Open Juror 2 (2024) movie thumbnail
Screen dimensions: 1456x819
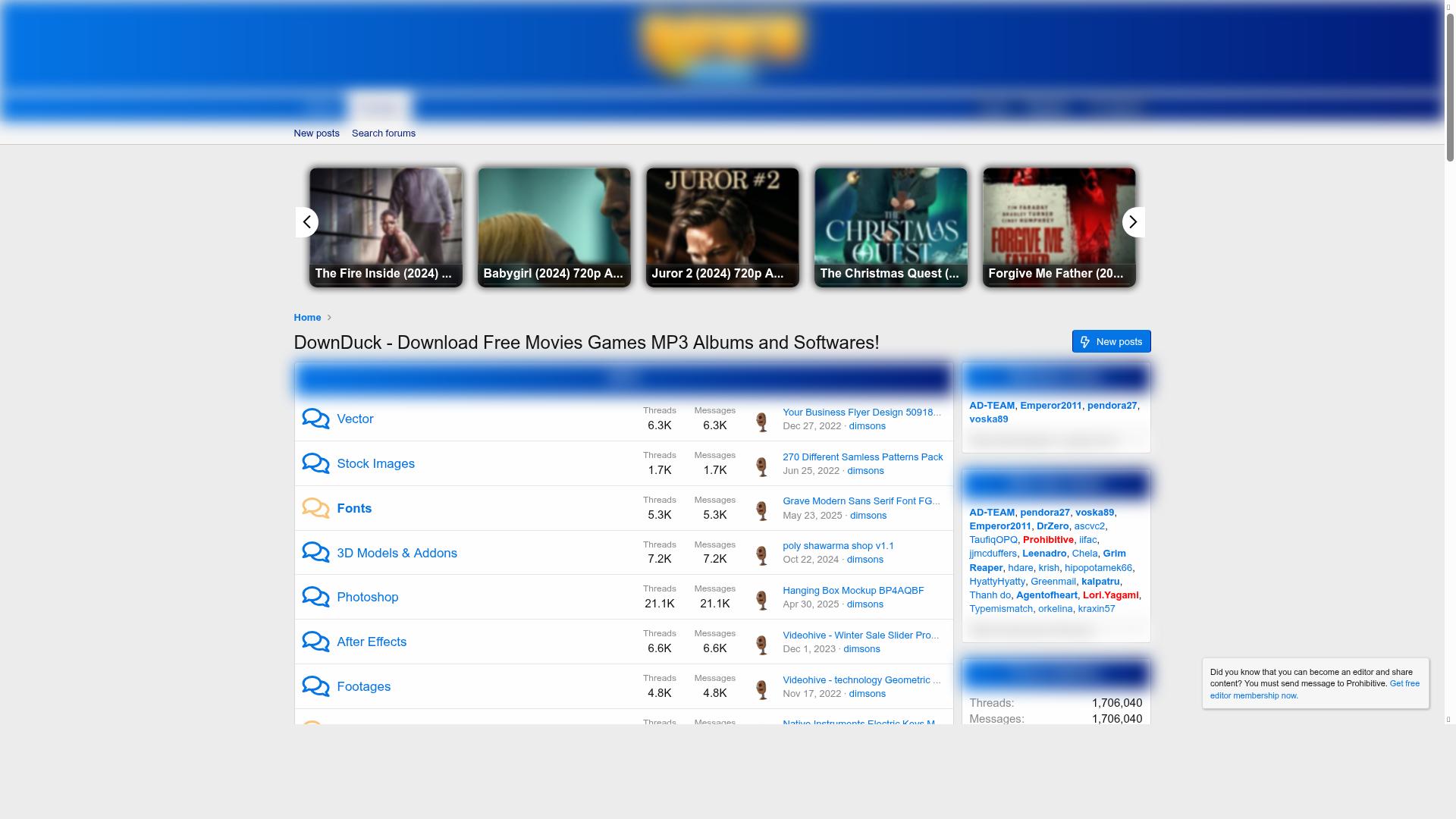(722, 227)
